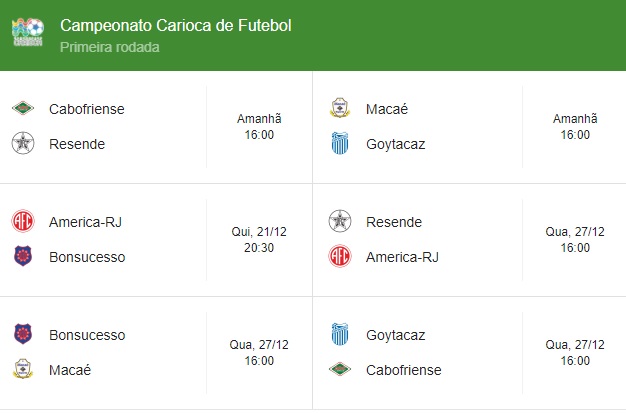Select the Primeira rodada subtitle
The height and width of the screenshot is (413, 626).
(110, 47)
